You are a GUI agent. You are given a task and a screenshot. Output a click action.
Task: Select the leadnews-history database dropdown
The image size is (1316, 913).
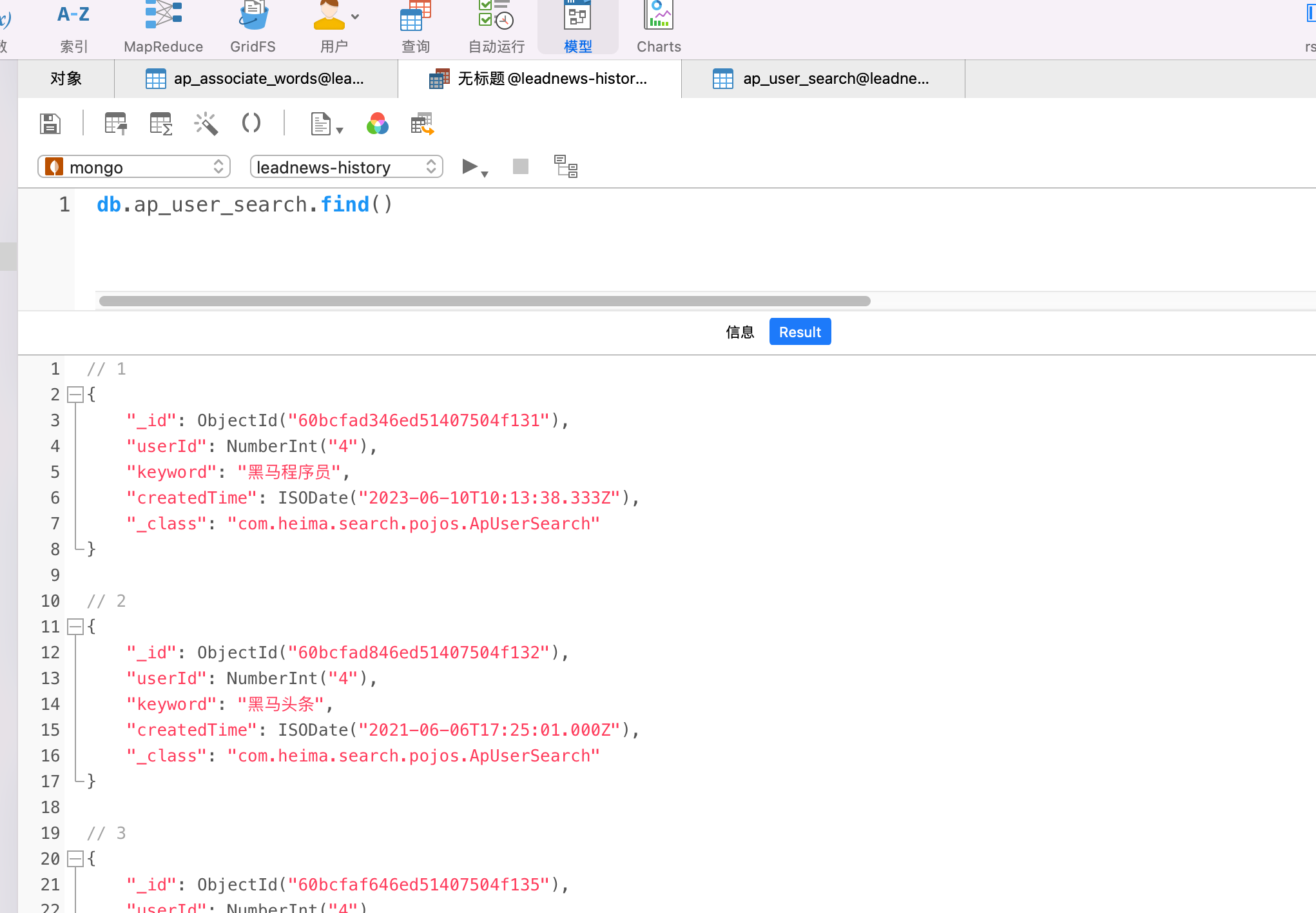click(x=345, y=166)
